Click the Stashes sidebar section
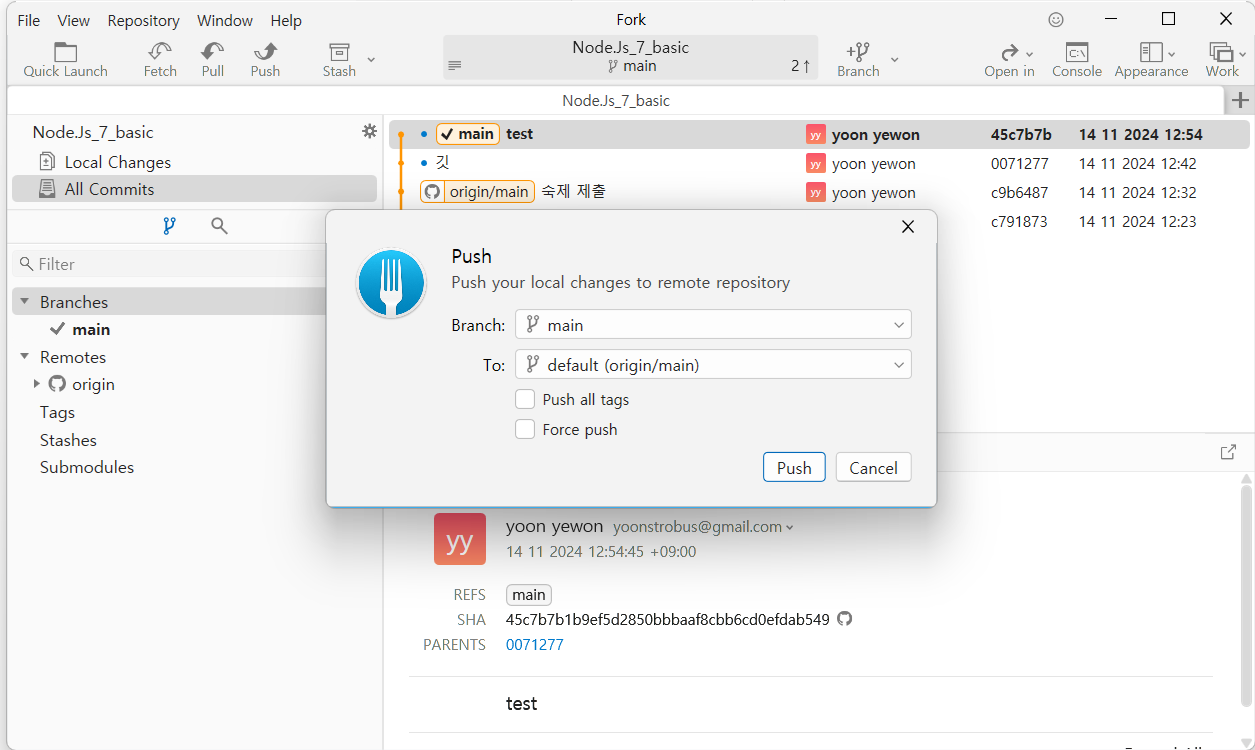The image size is (1255, 750). 68,440
